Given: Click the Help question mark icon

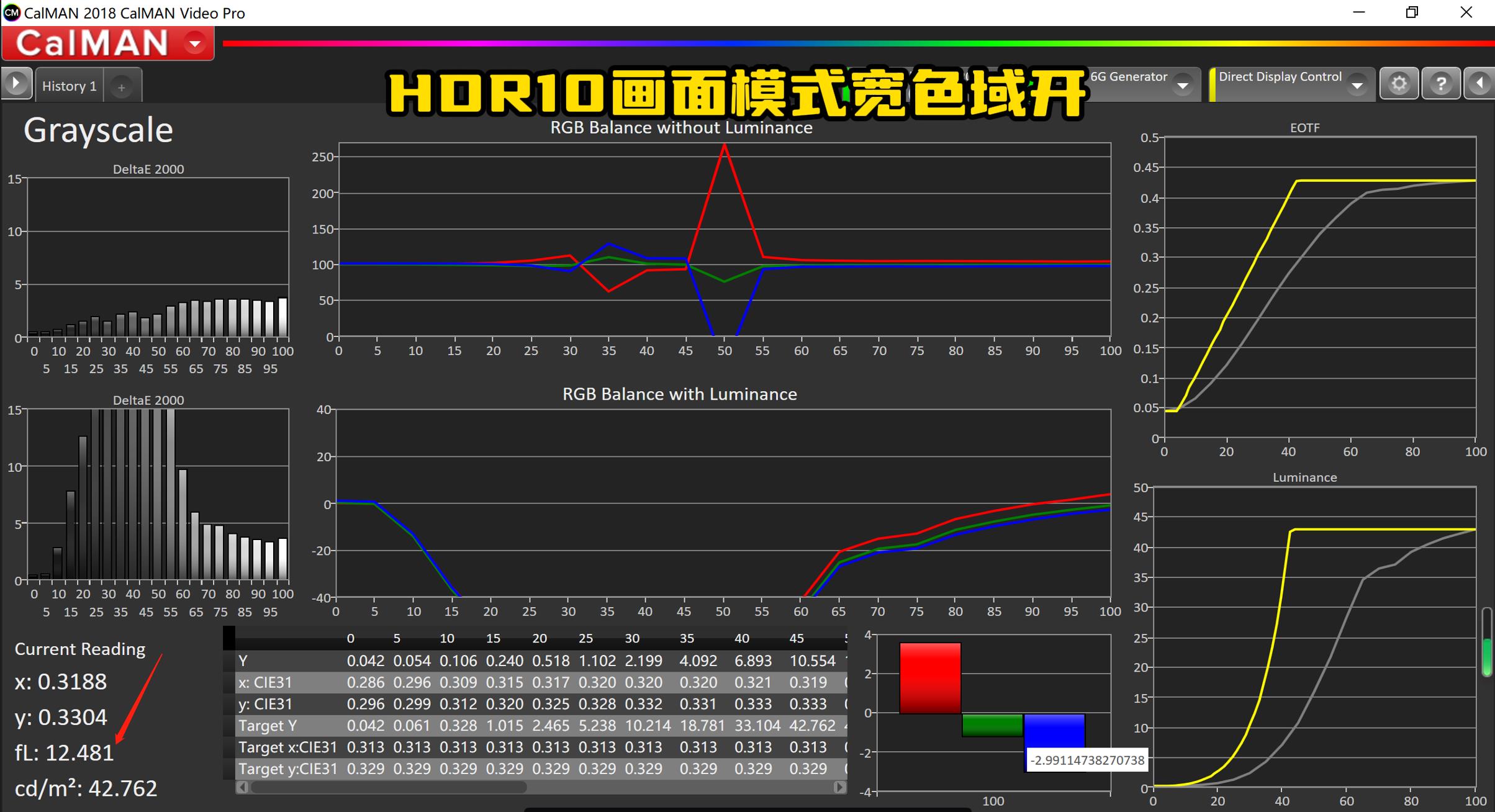Looking at the screenshot, I should (1442, 83).
